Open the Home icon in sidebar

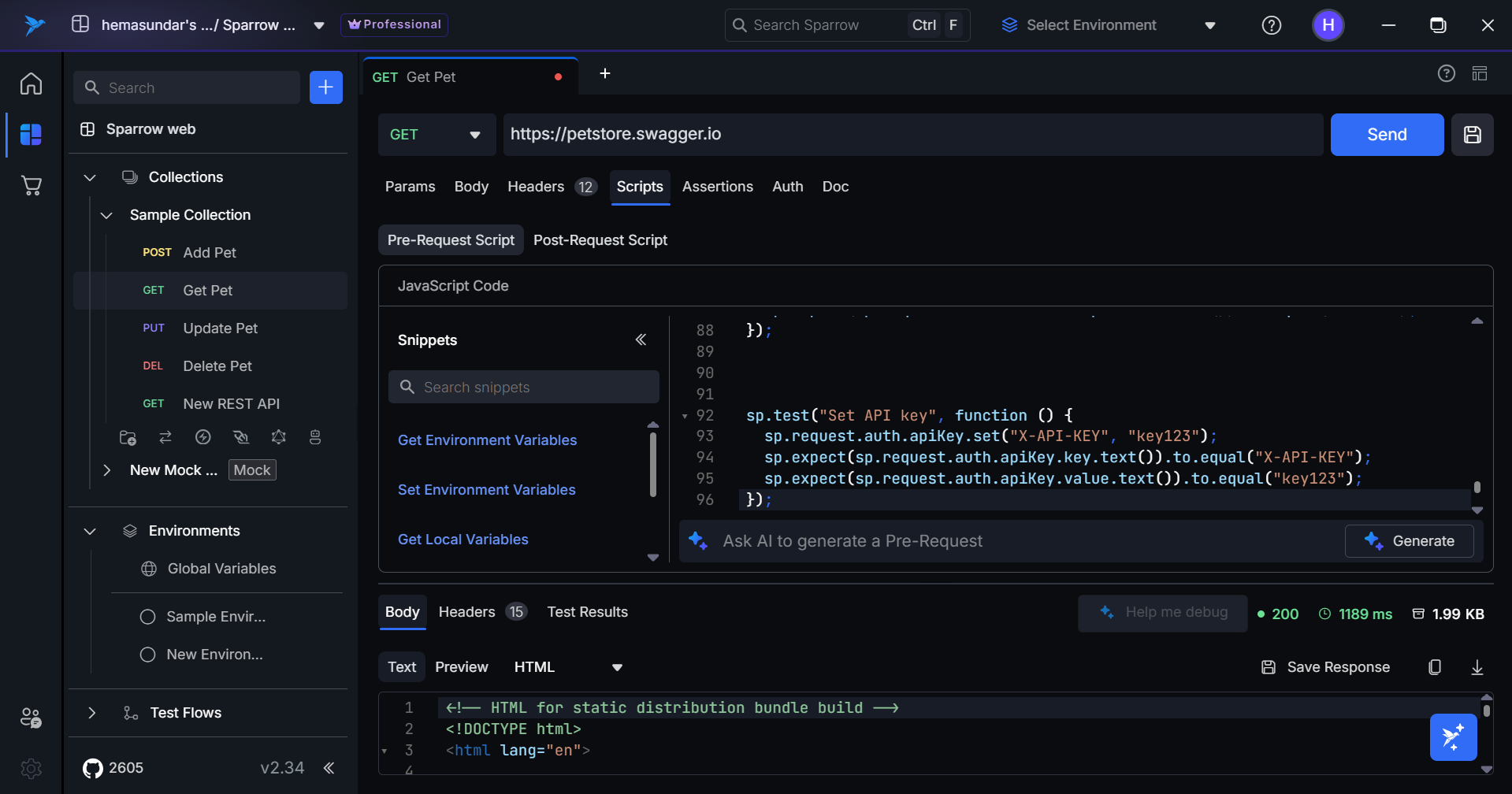31,83
